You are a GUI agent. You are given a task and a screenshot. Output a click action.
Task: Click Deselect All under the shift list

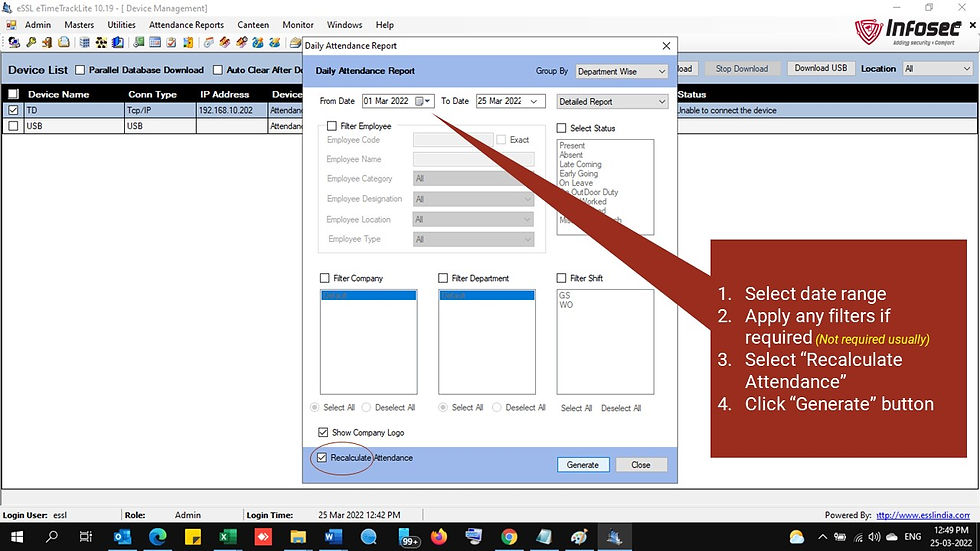(621, 408)
